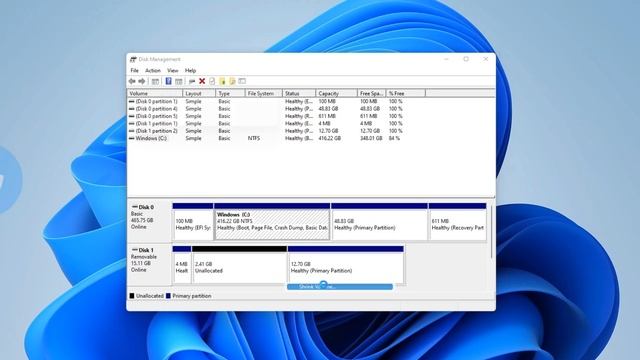Select the Disk 1 Removable label block
The height and width of the screenshot is (360, 640).
150,264
